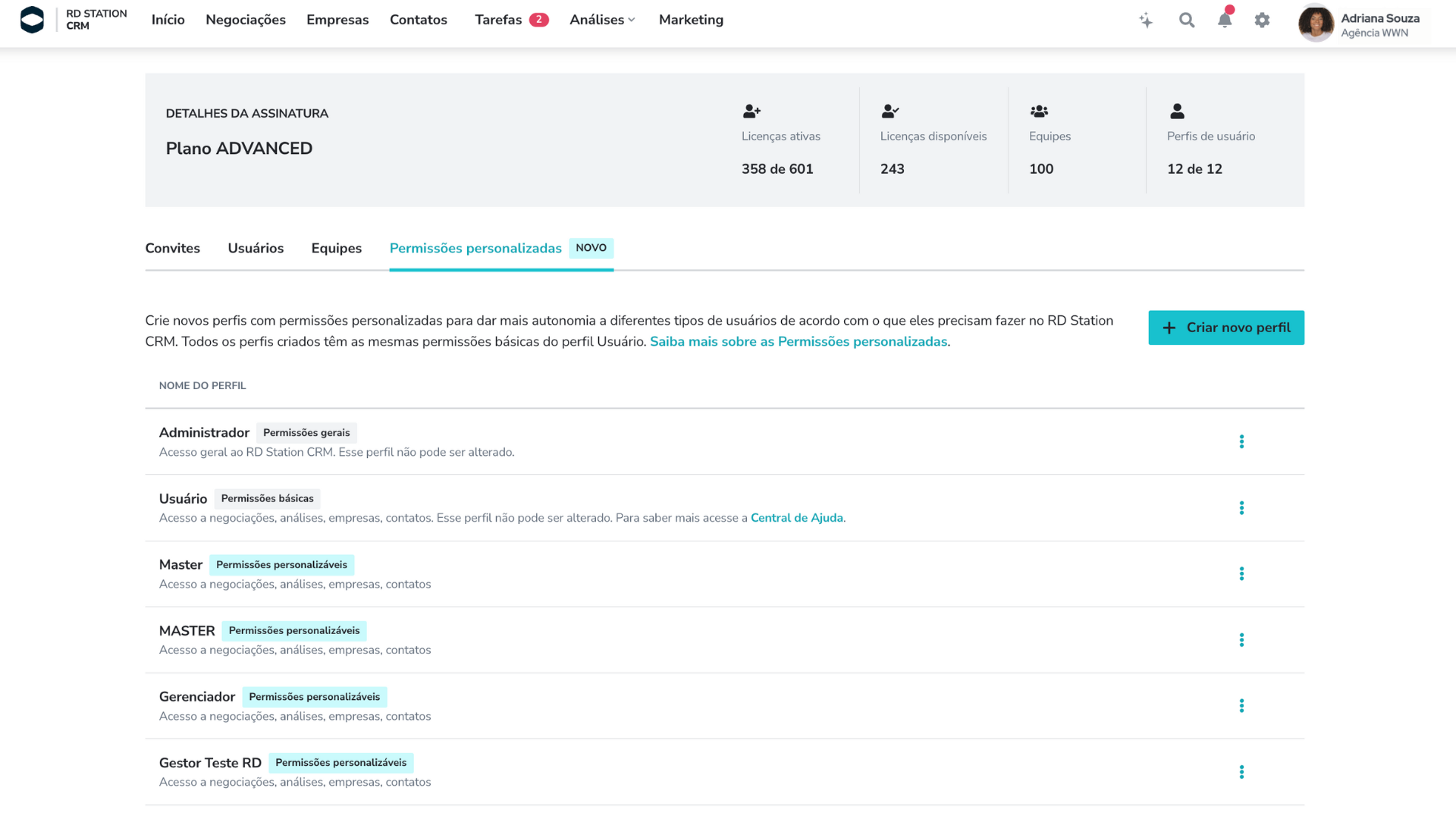Image resolution: width=1456 pixels, height=819 pixels.
Task: Switch to the Equipes tab
Action: [x=337, y=248]
